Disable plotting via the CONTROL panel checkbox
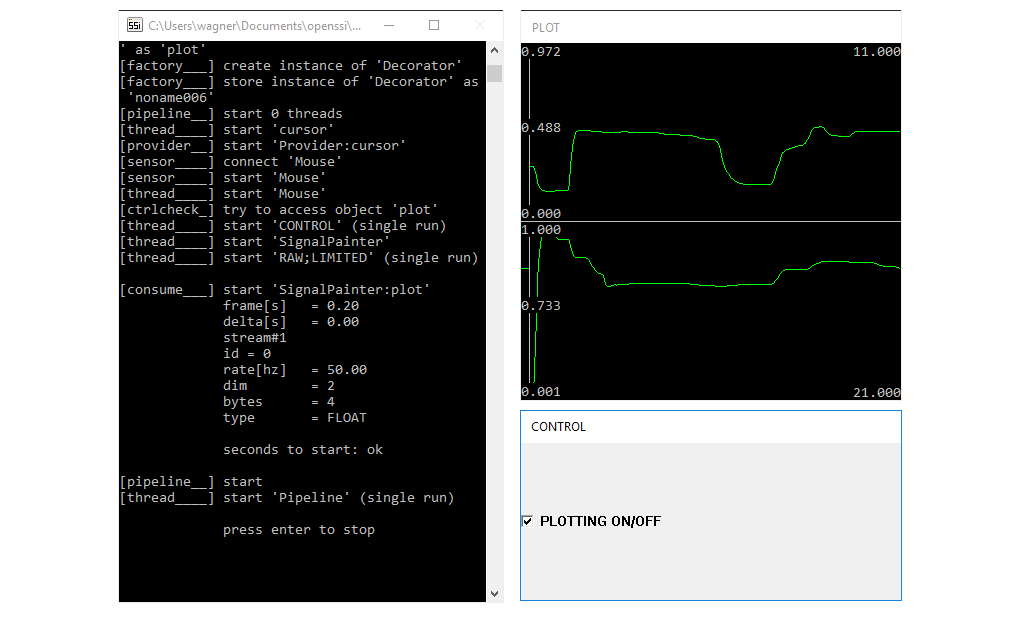Image resolution: width=1024 pixels, height=620 pixels. pyautogui.click(x=527, y=520)
